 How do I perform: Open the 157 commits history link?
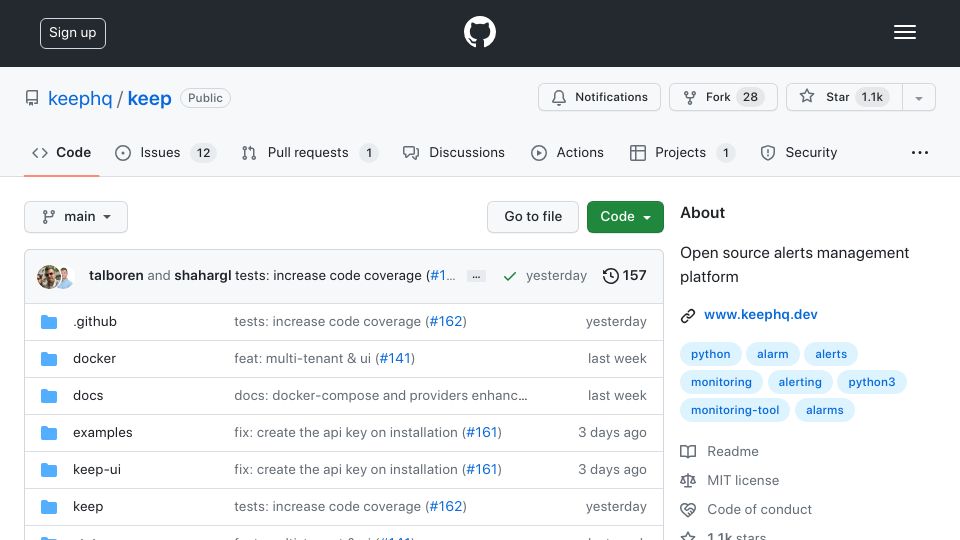click(x=624, y=276)
